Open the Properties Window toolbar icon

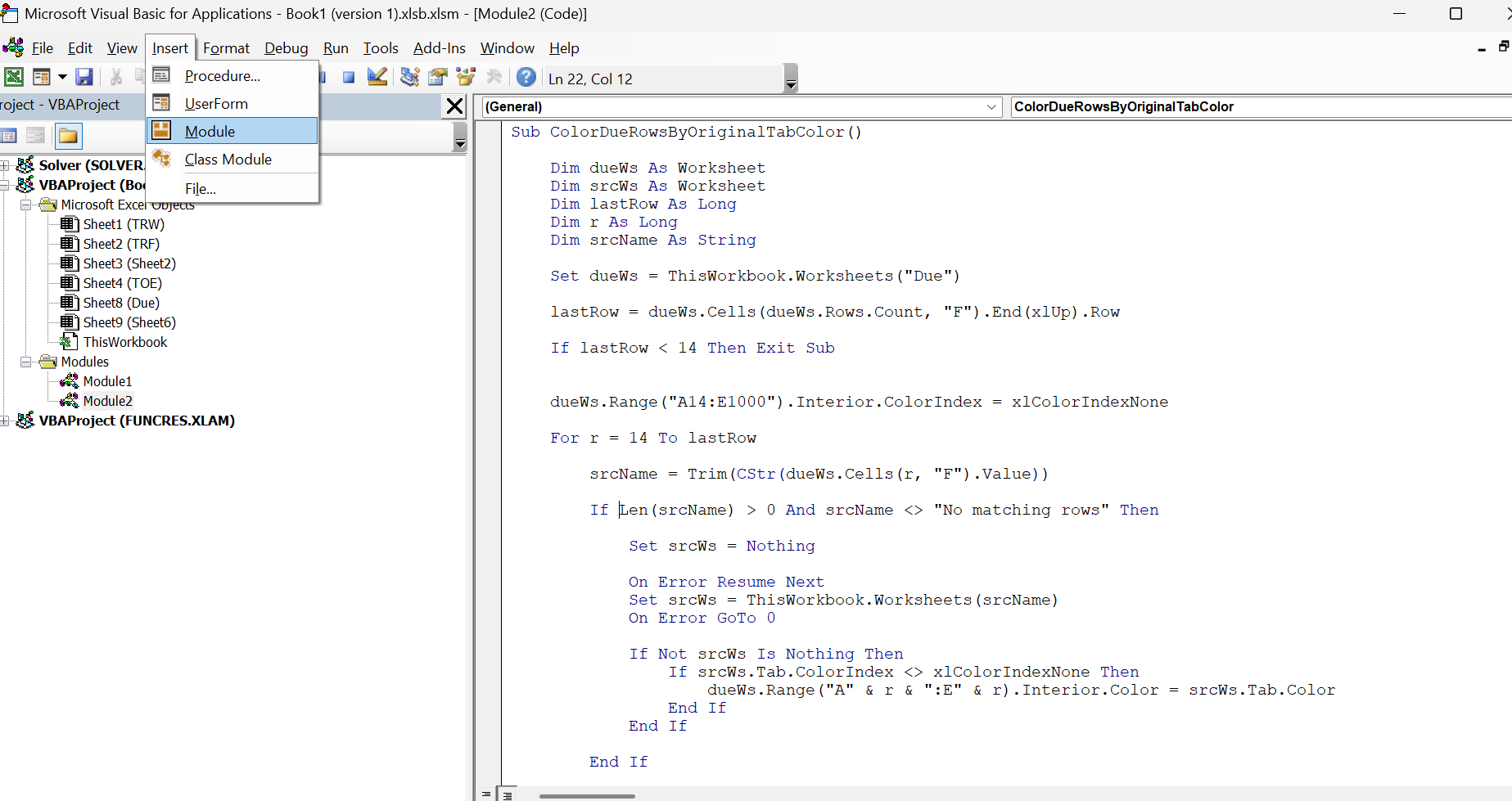tap(438, 77)
